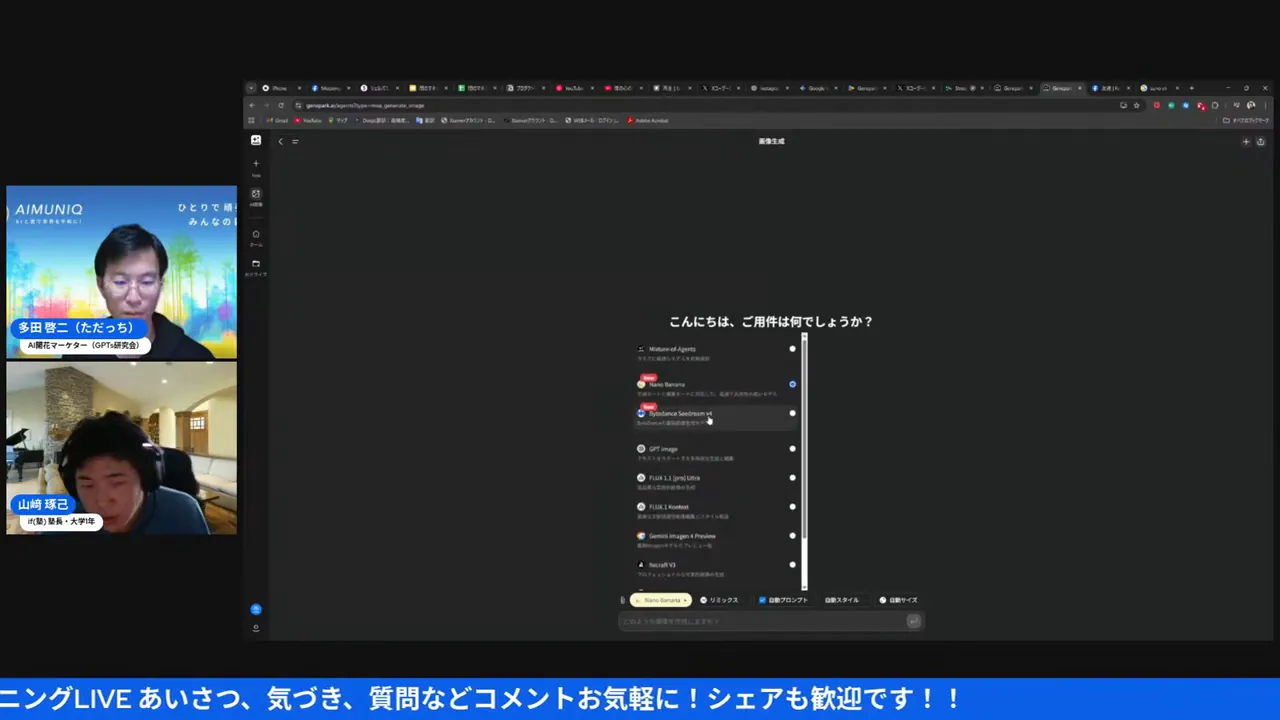The image size is (1280, 720).
Task: Switch to the suno v5 browser tab
Action: (x=1159, y=88)
